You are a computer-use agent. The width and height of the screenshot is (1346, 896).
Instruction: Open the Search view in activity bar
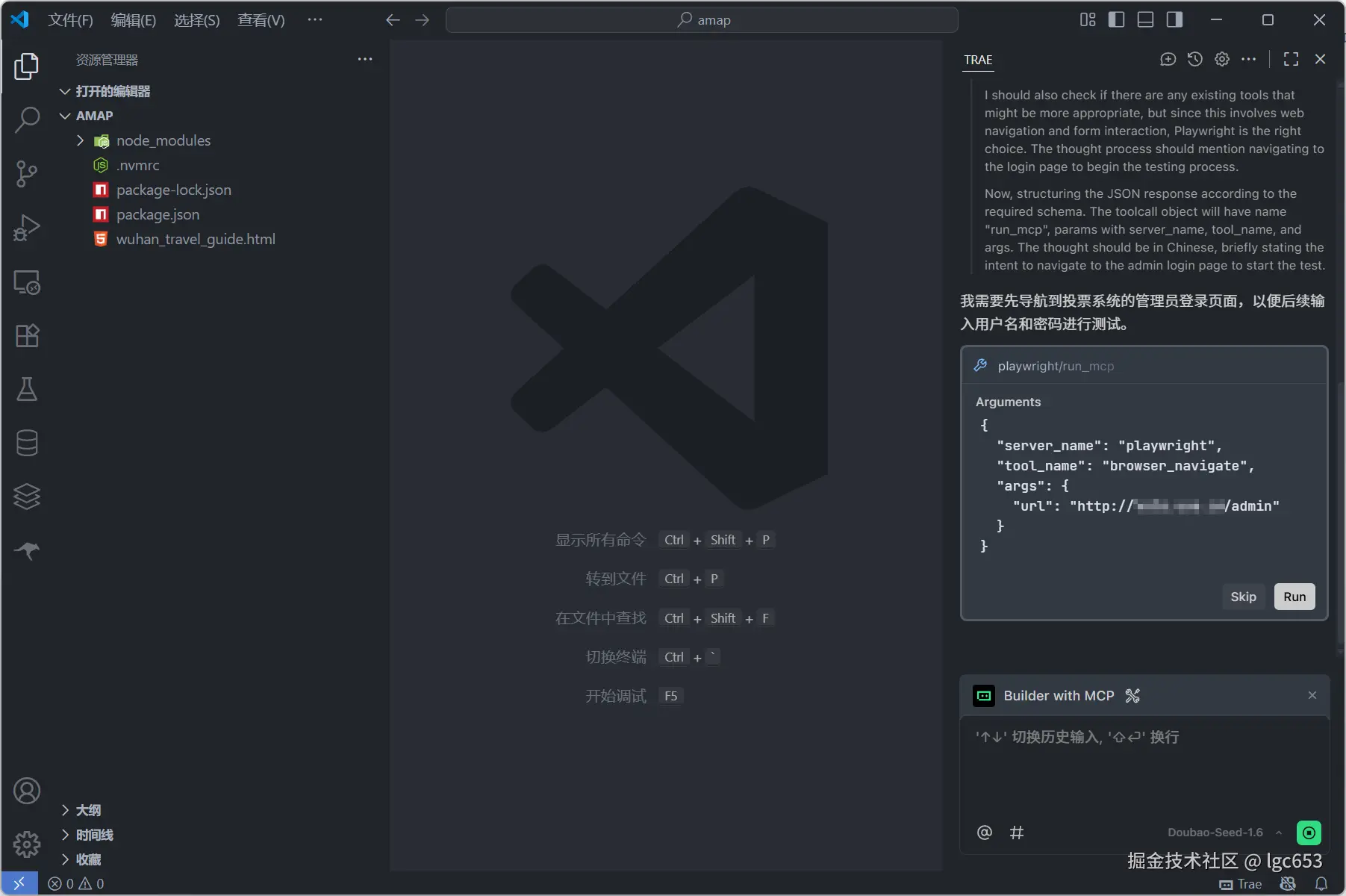[27, 119]
